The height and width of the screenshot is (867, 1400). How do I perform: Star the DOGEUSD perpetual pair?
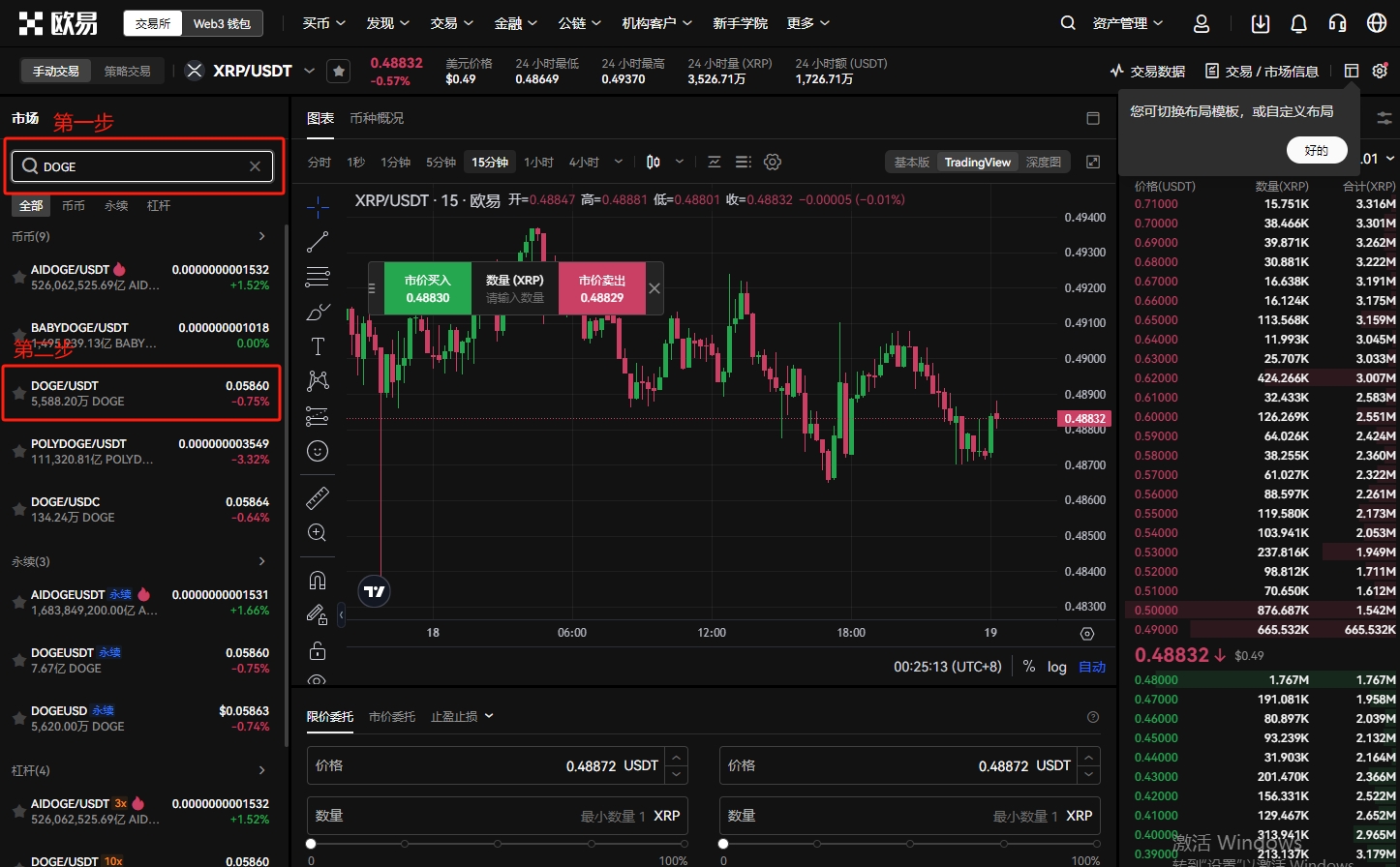[18, 719]
